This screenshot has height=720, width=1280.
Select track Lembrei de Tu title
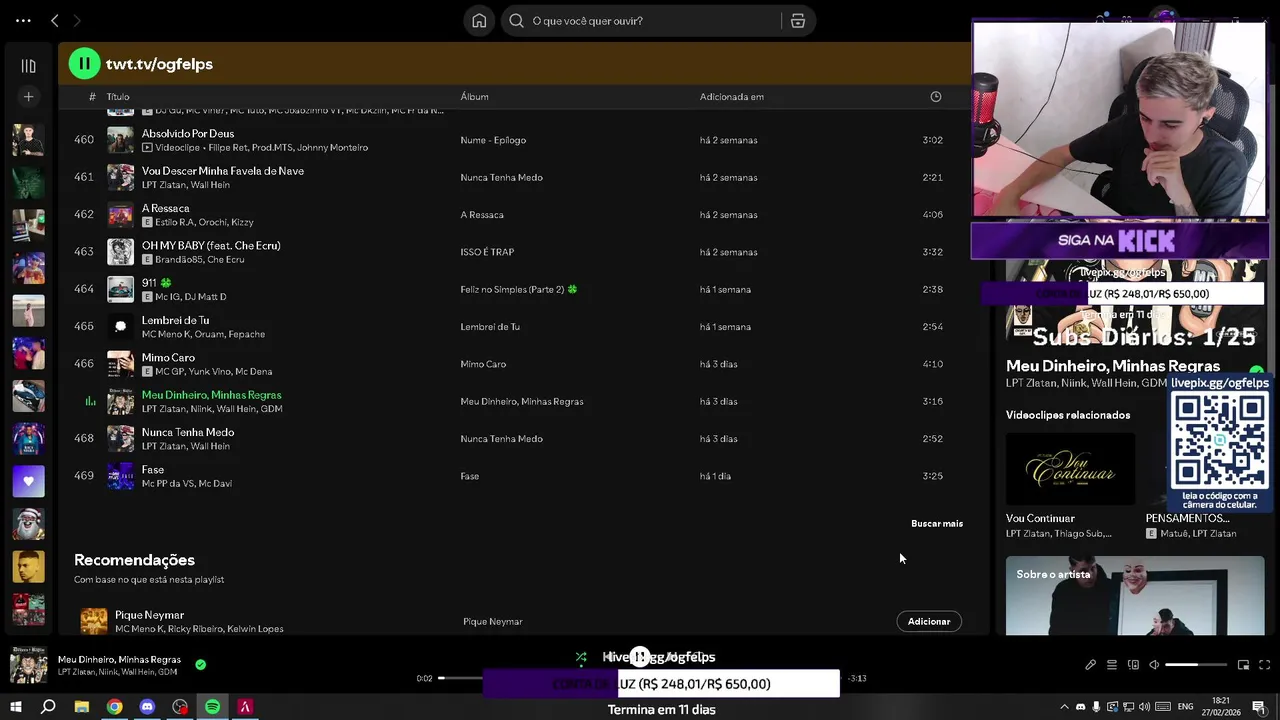[175, 320]
